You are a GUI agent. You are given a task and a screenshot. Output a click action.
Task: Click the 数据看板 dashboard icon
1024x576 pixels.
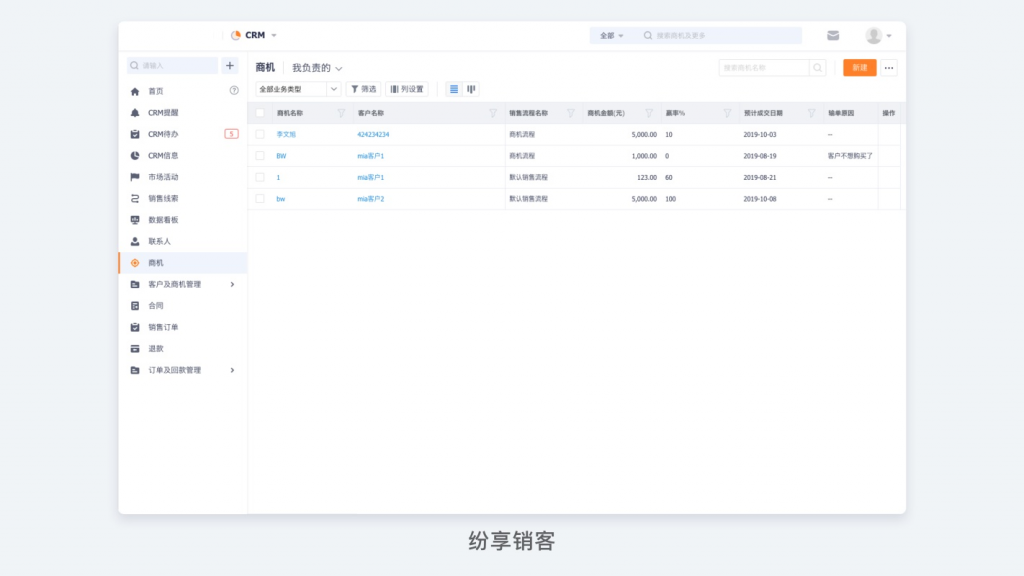(135, 220)
